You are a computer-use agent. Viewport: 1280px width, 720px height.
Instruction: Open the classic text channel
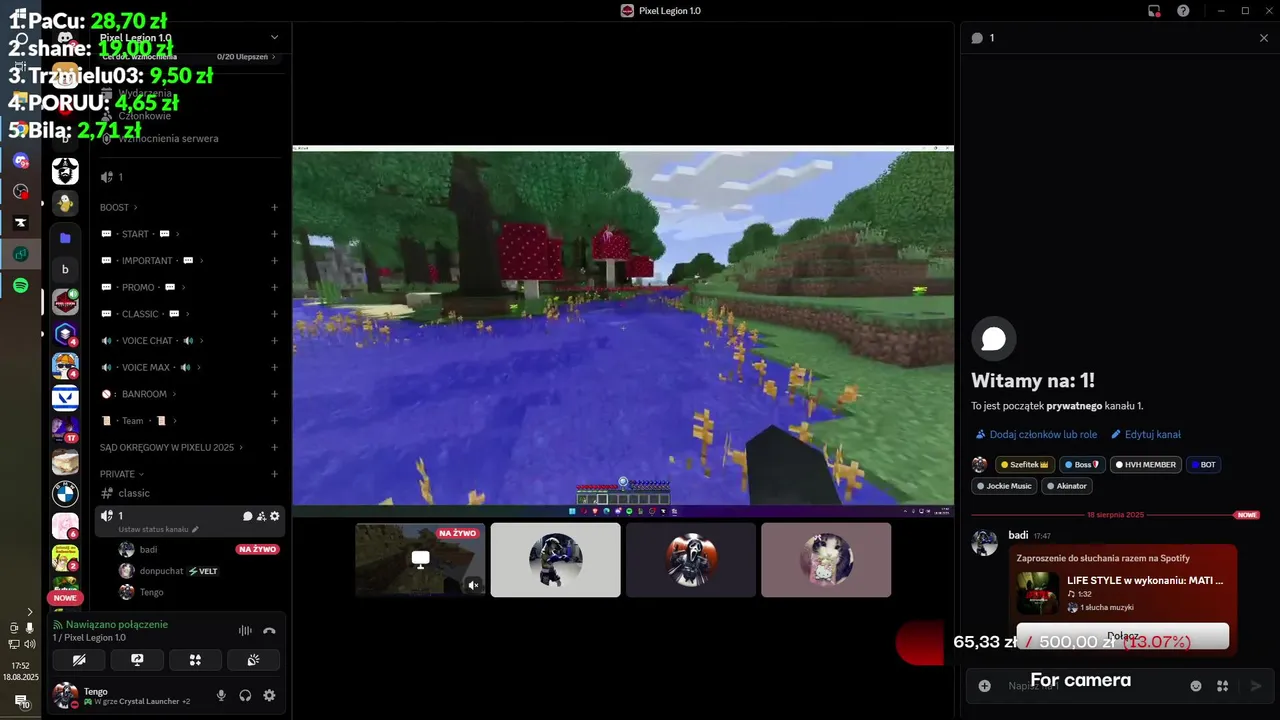(x=189, y=493)
